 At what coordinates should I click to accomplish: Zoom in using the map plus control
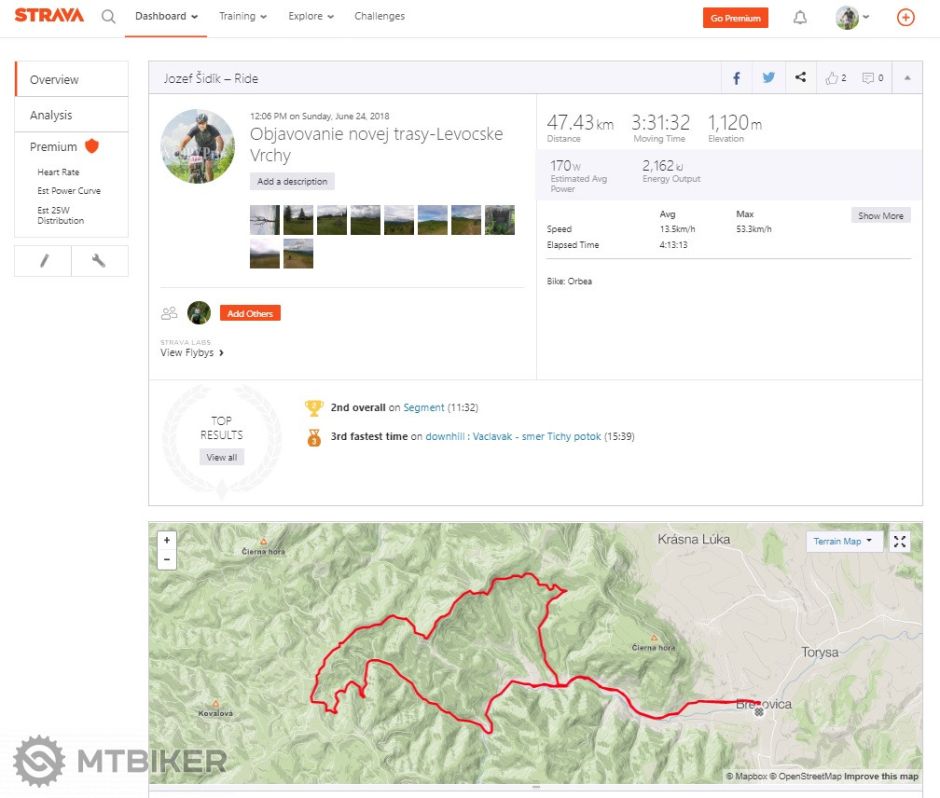(167, 539)
